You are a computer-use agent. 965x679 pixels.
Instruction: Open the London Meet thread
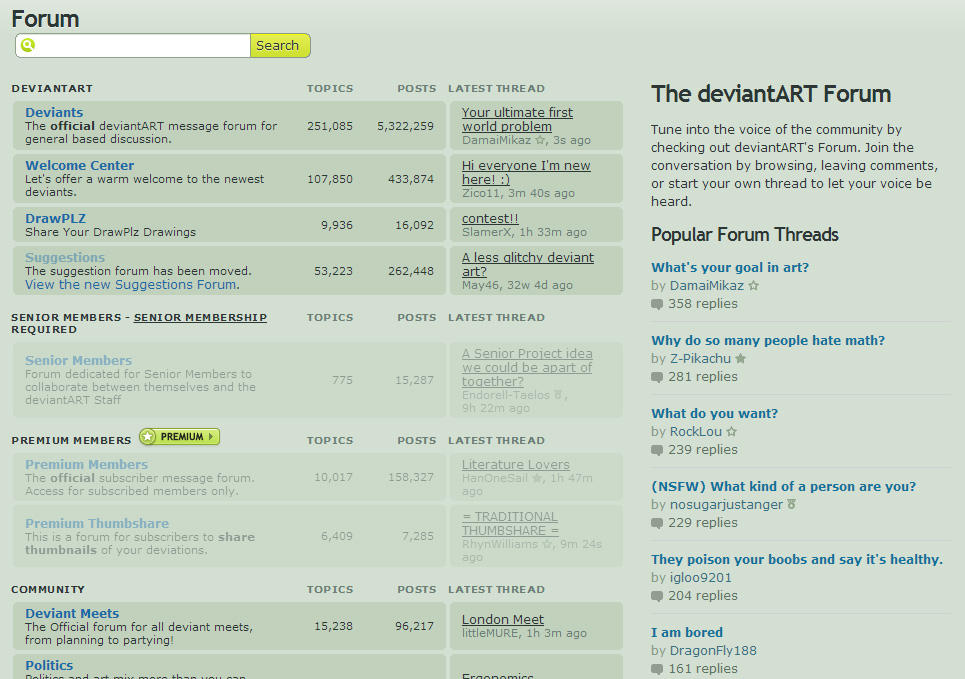coord(503,619)
